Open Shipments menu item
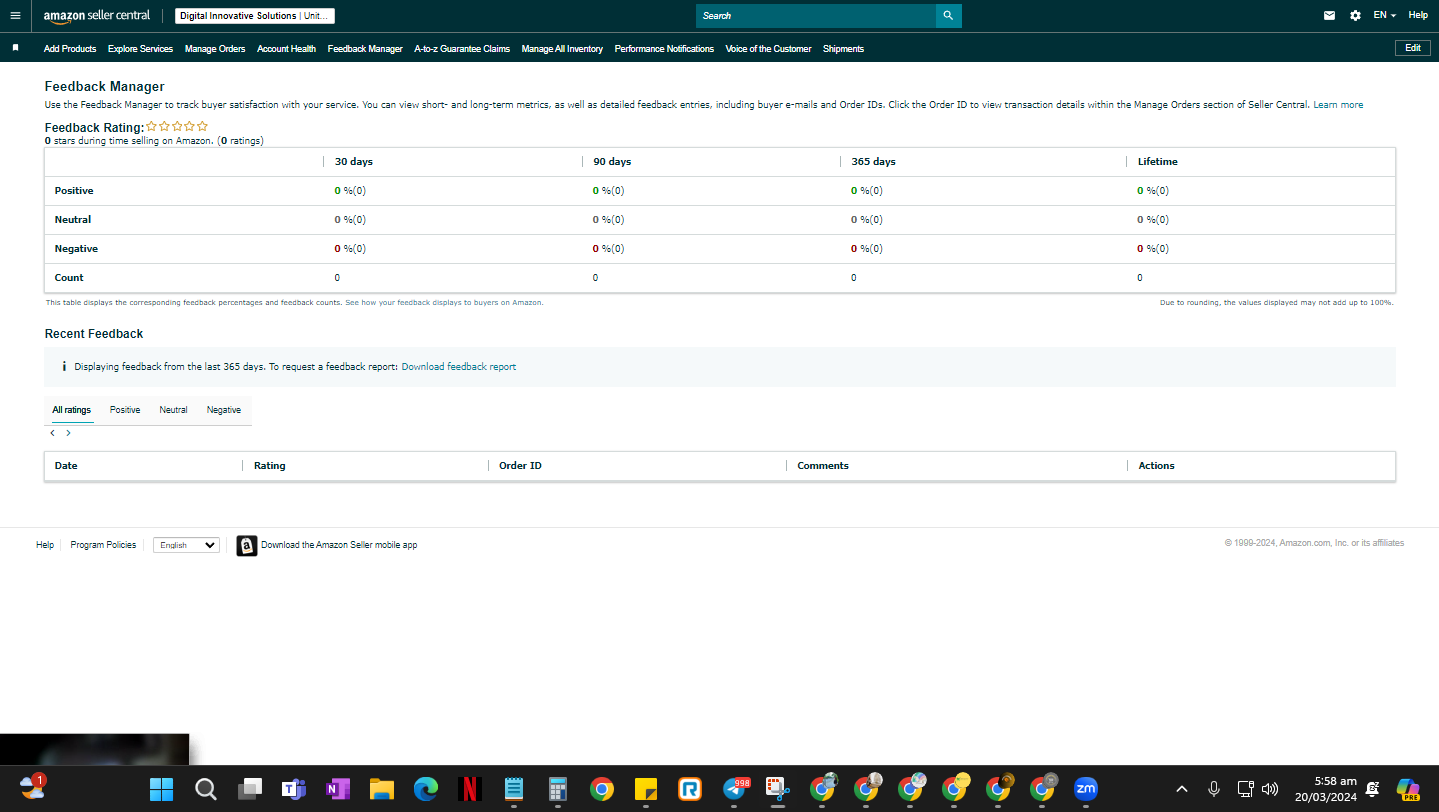 click(x=843, y=49)
